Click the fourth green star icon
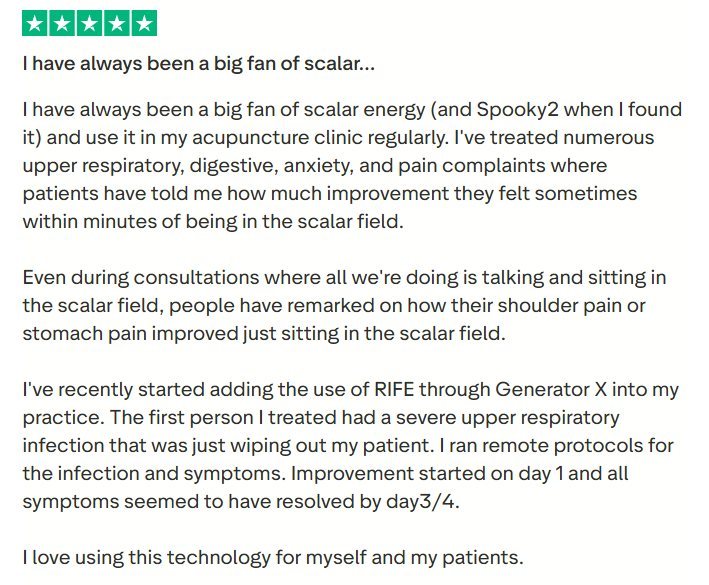709x585 pixels. point(116,23)
